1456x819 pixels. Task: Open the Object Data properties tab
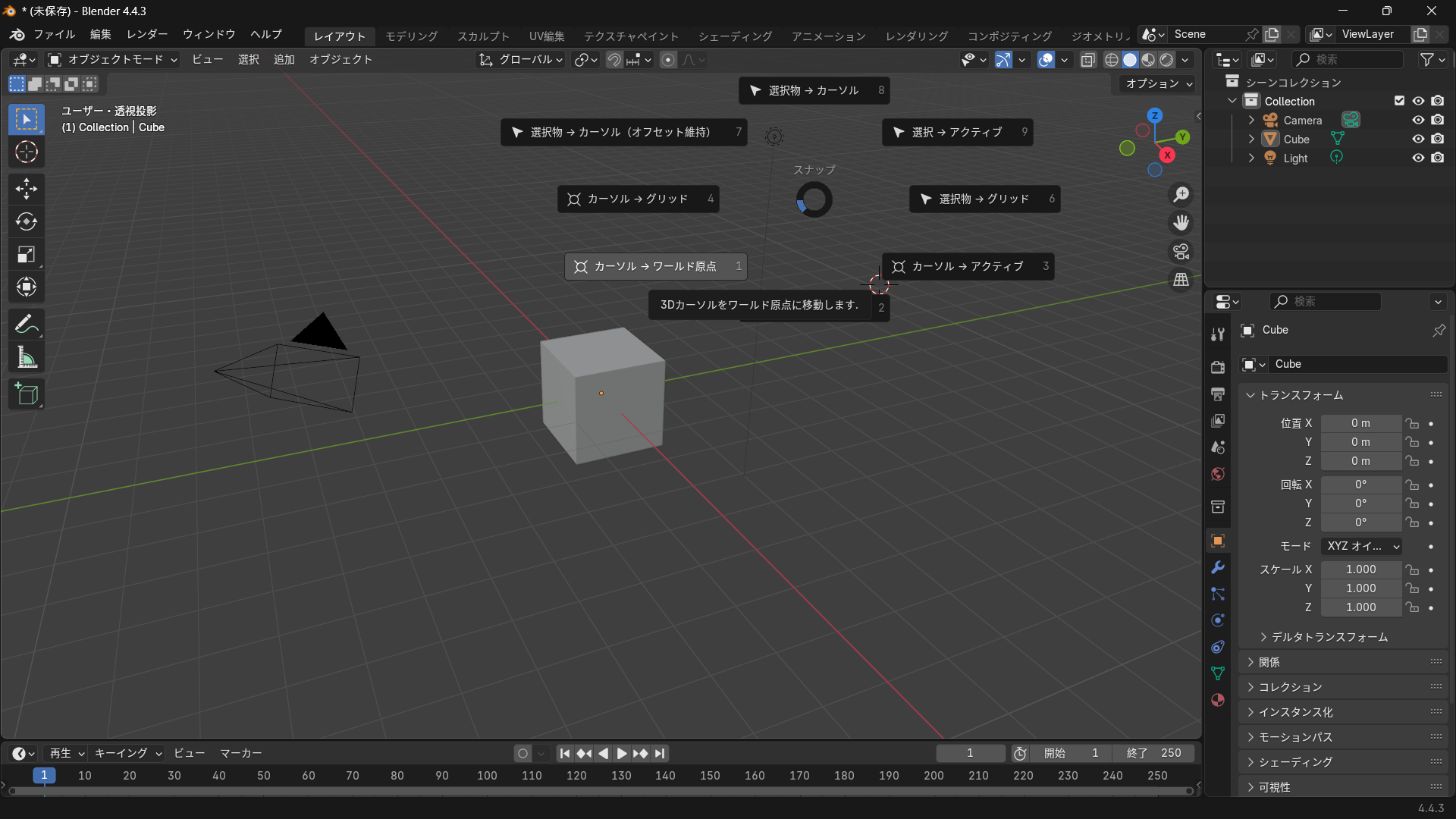pyautogui.click(x=1218, y=673)
